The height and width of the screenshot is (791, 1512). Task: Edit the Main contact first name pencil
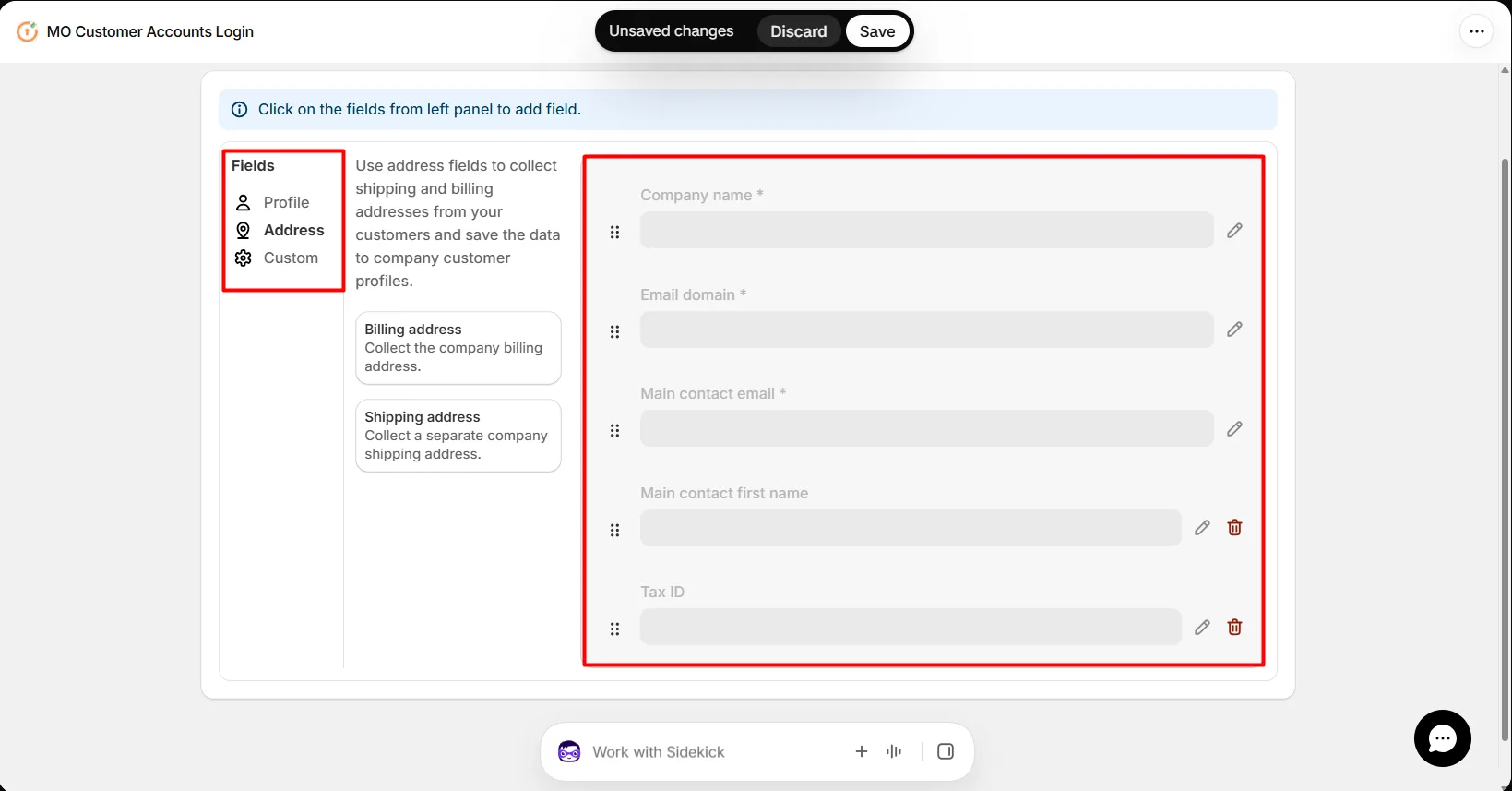[1202, 528]
